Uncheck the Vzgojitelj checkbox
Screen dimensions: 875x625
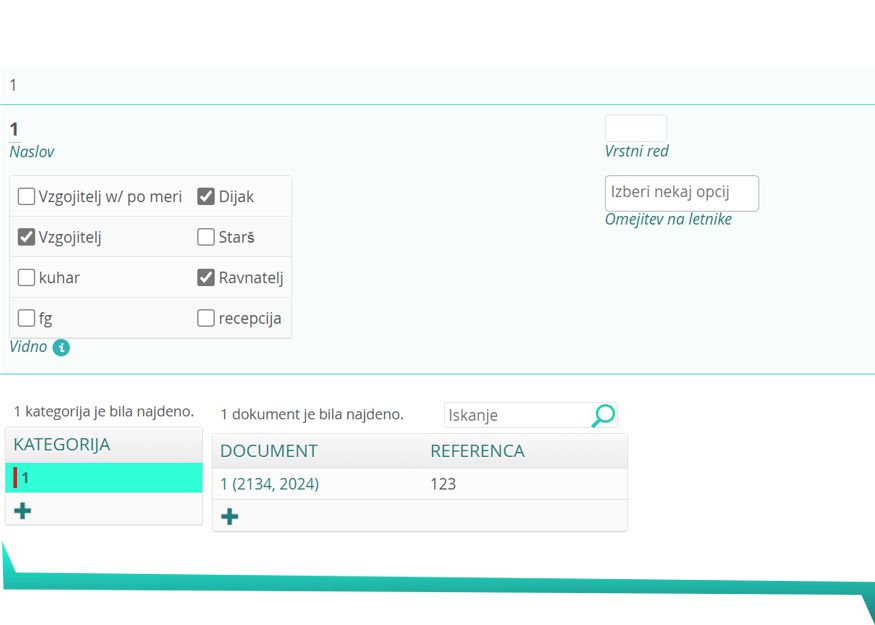click(27, 237)
